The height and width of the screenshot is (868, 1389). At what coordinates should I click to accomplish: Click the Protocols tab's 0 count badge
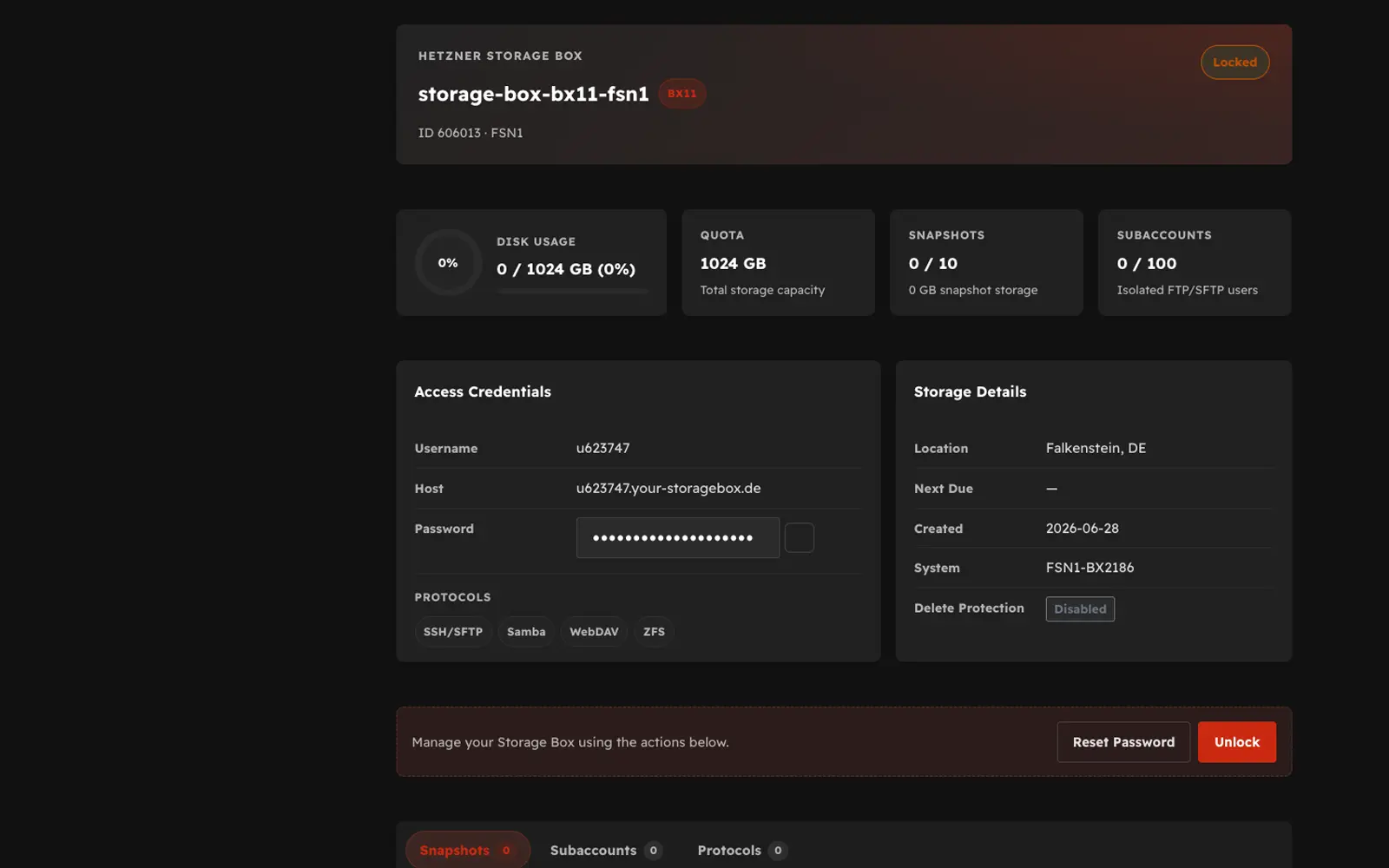[x=778, y=851]
